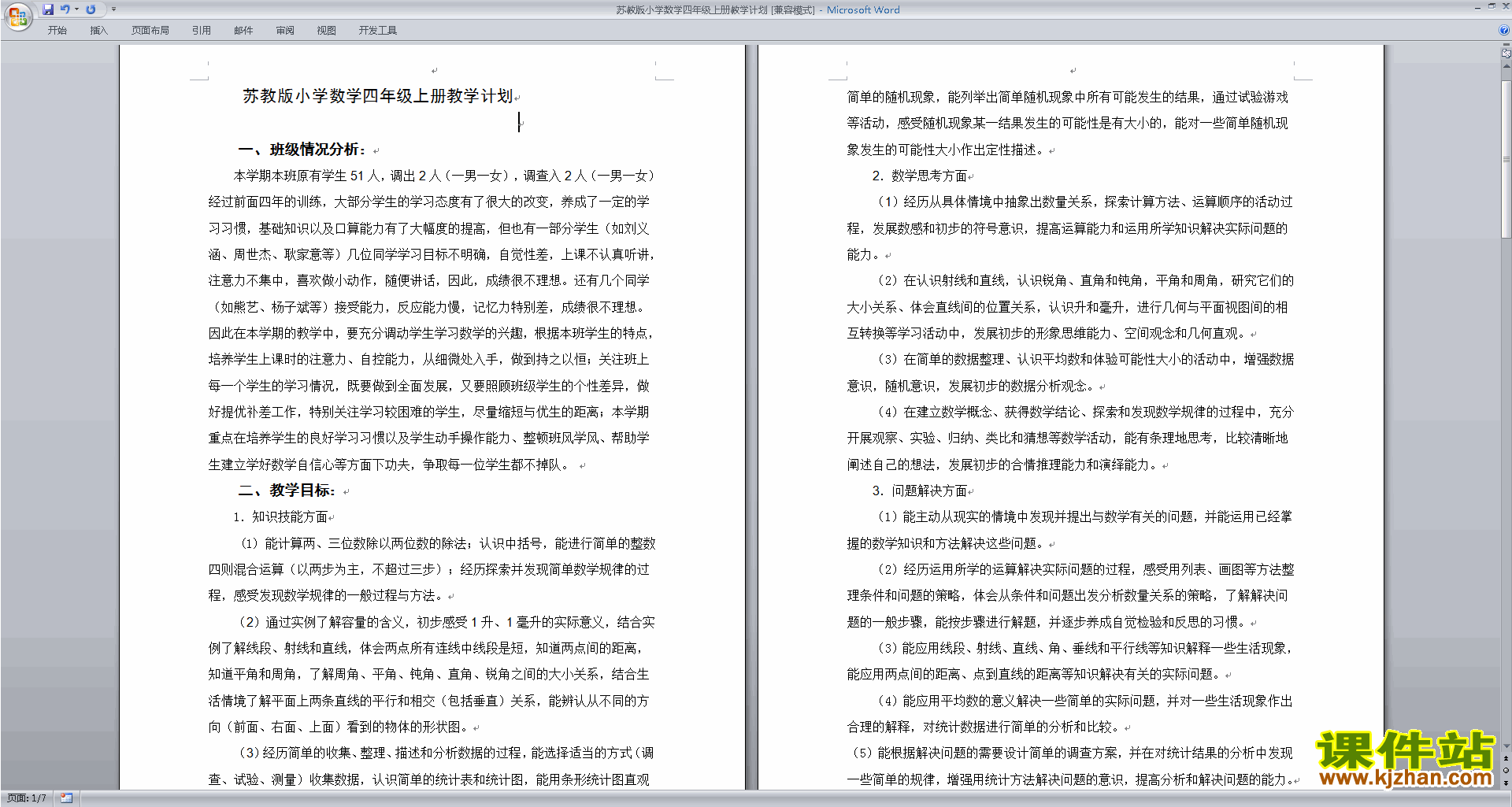This screenshot has width=1512, height=807.
Task: Click the scrollbar up arrow
Action: pos(1506,66)
